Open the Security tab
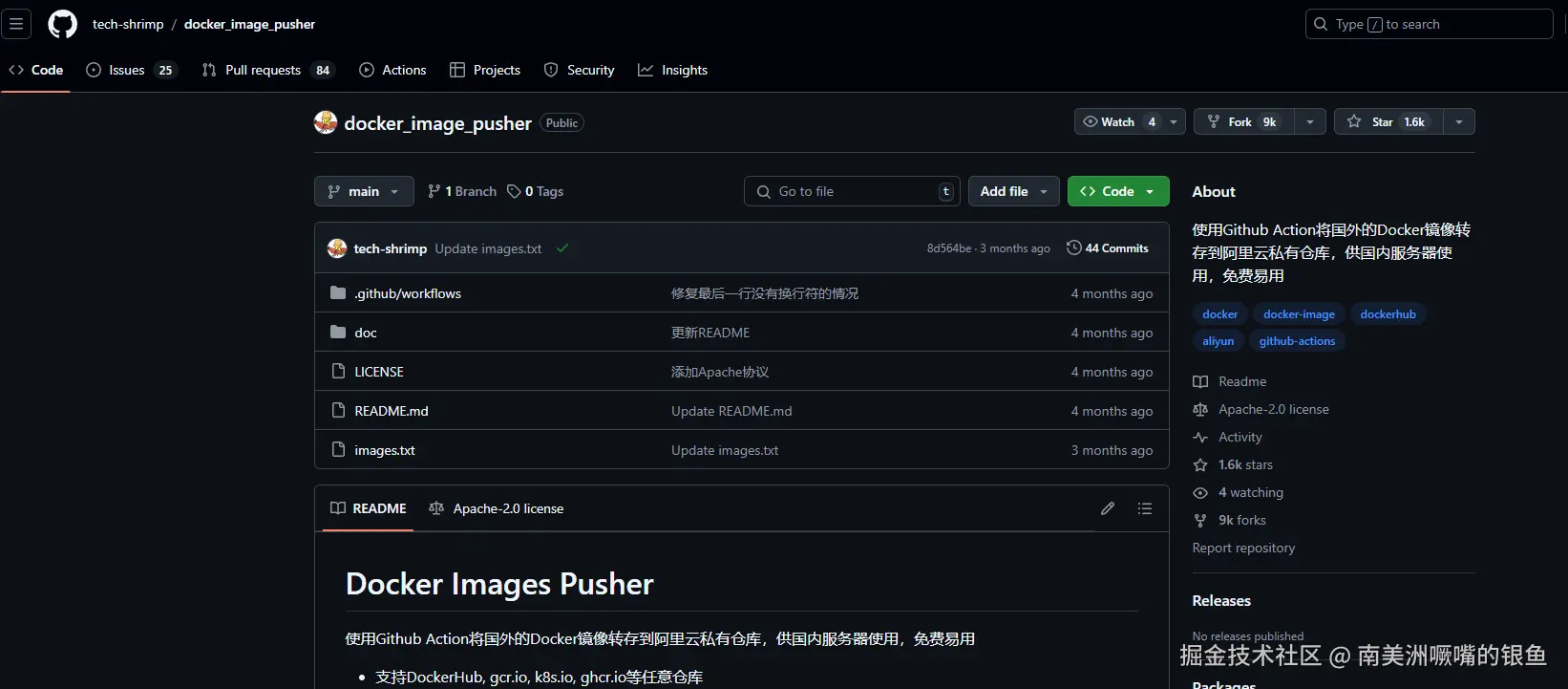This screenshot has height=689, width=1568. coord(579,70)
